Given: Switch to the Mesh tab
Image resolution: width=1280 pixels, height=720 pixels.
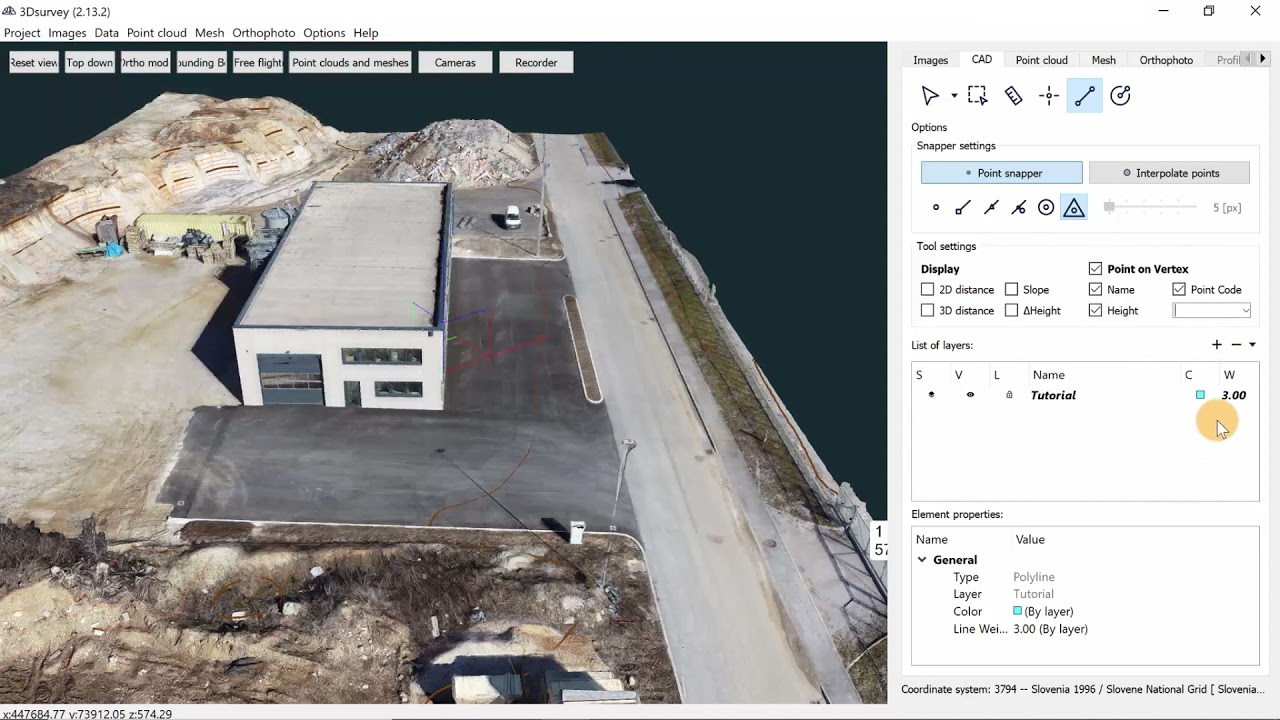Looking at the screenshot, I should click(x=1103, y=60).
